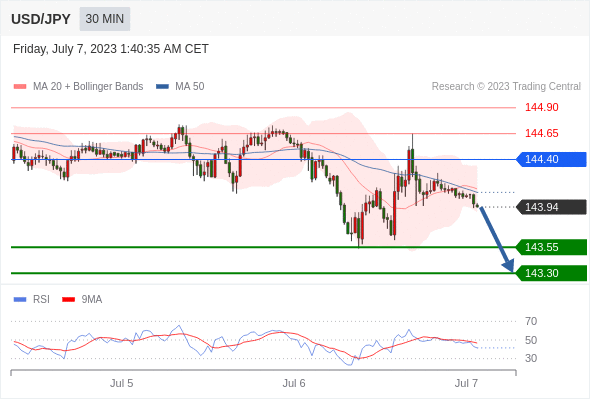
Task: Click the MA 20 + Bollinger Bands swatch
Action: coord(20,87)
